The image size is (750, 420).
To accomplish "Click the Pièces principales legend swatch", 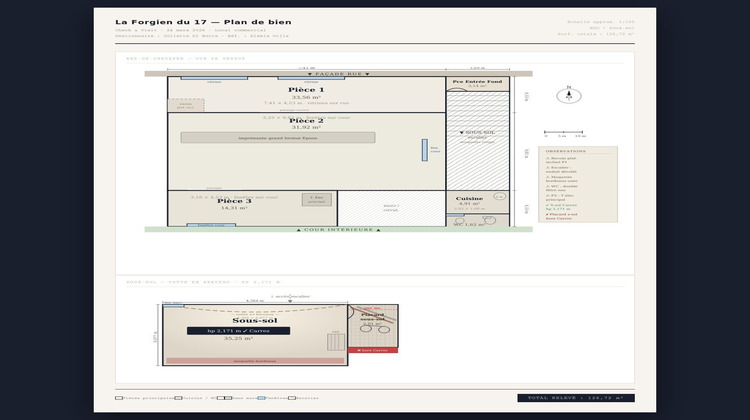I will (119, 398).
